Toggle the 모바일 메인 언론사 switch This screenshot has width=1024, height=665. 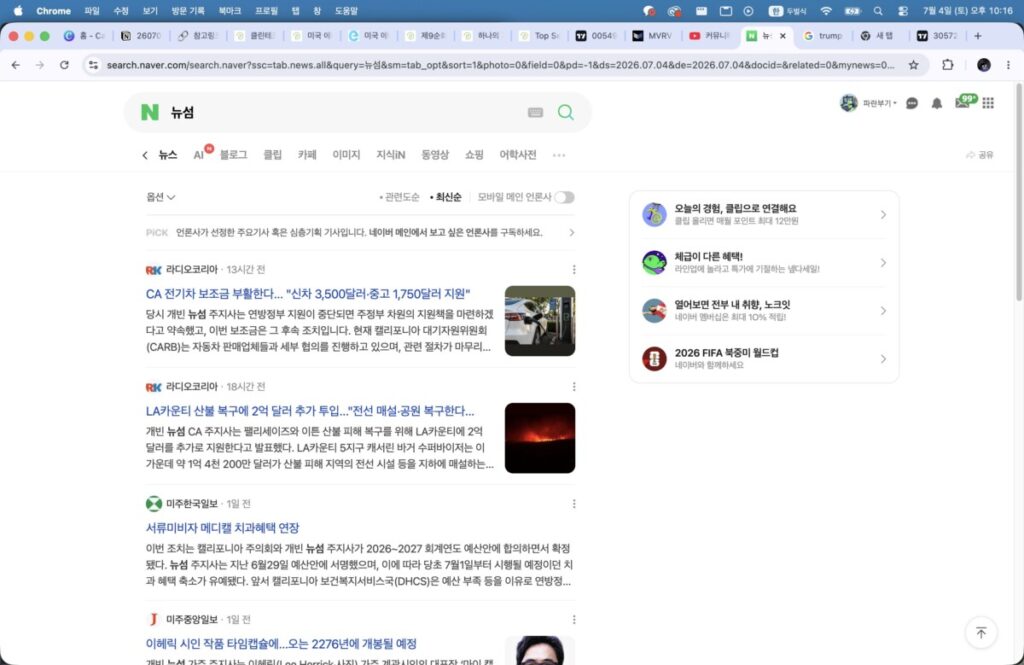[564, 197]
